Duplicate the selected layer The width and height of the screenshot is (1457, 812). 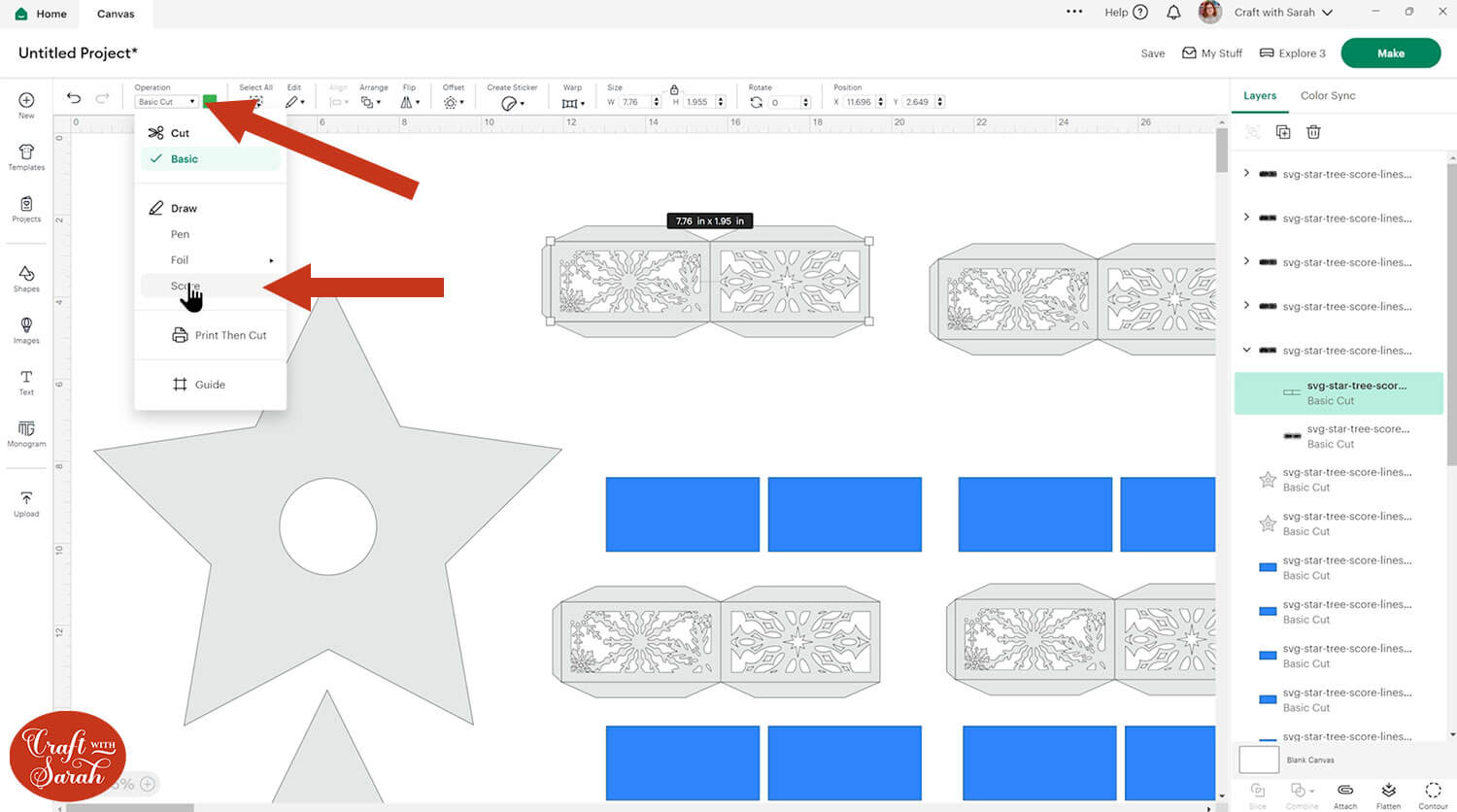tap(1283, 132)
